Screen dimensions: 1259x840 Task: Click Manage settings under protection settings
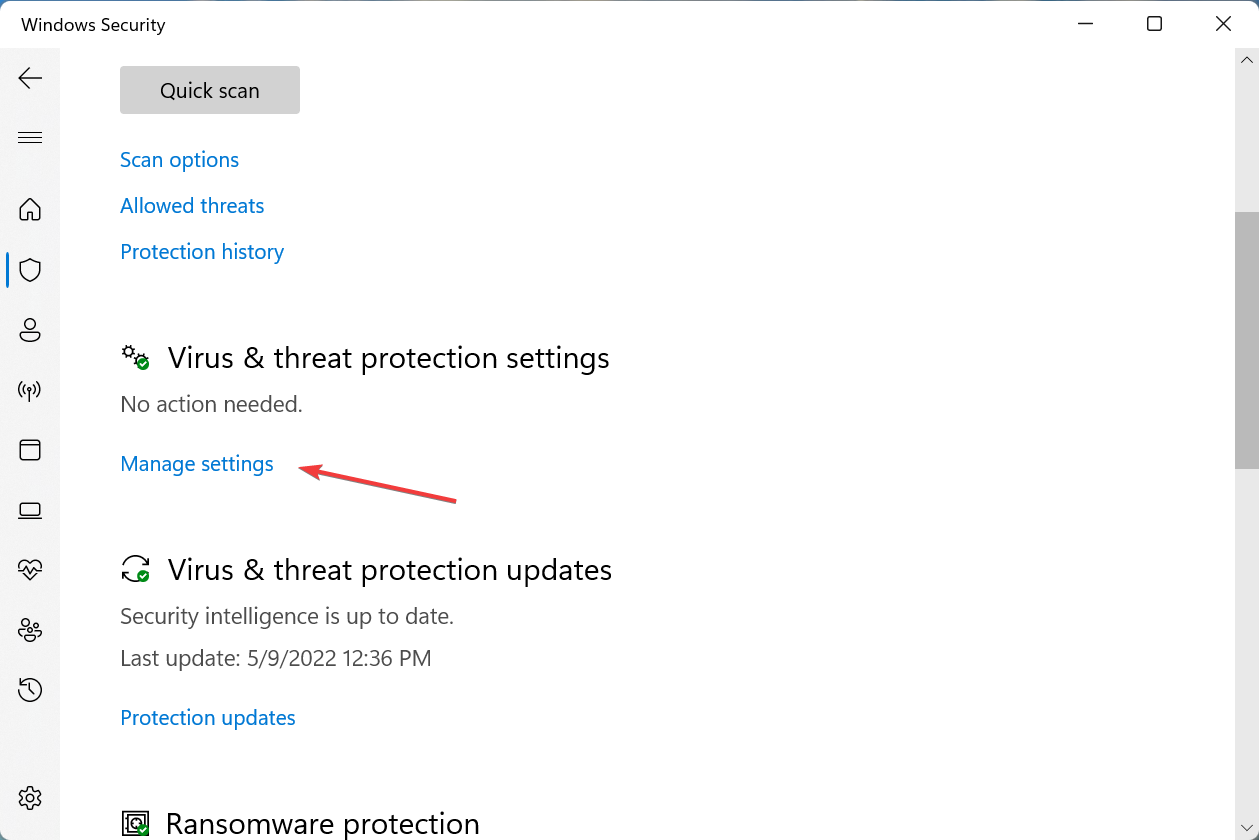click(196, 463)
